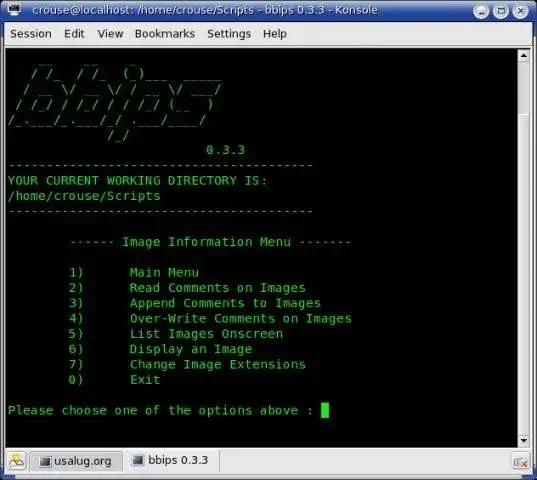
Task: Click 'Append Comments to Images' text
Action: coord(225,303)
